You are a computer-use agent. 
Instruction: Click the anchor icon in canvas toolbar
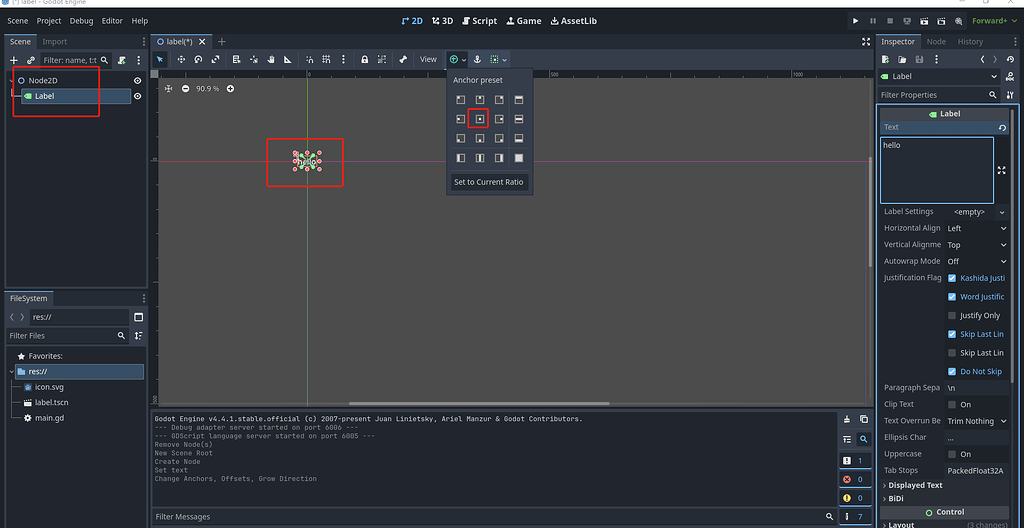click(477, 59)
